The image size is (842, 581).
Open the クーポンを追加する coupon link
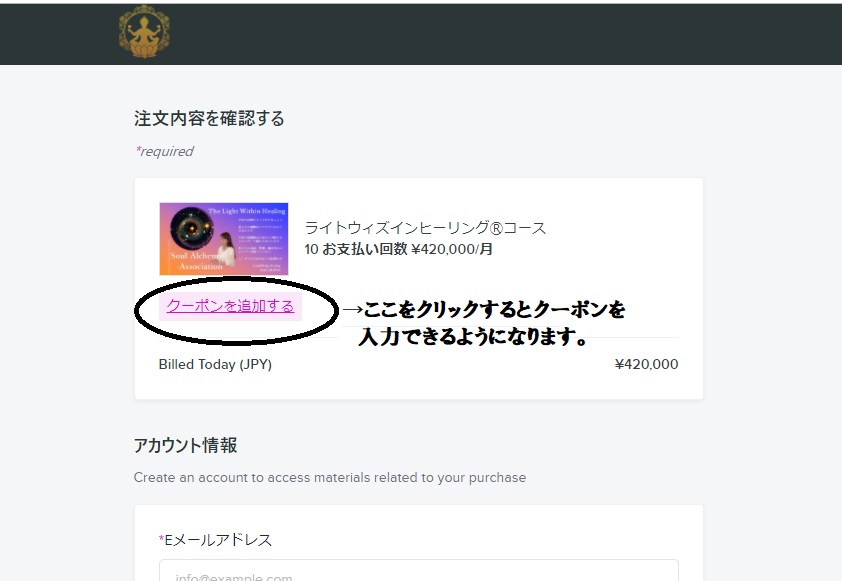coord(230,306)
